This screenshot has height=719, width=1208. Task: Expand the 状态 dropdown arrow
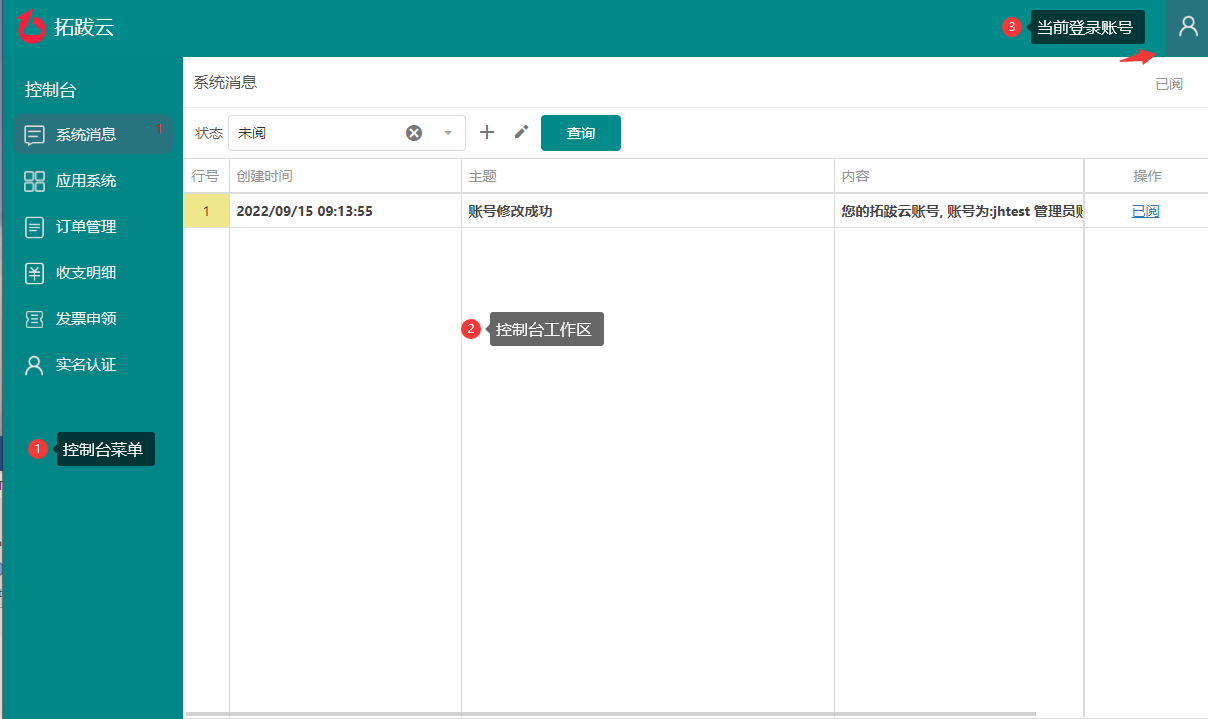(x=448, y=133)
